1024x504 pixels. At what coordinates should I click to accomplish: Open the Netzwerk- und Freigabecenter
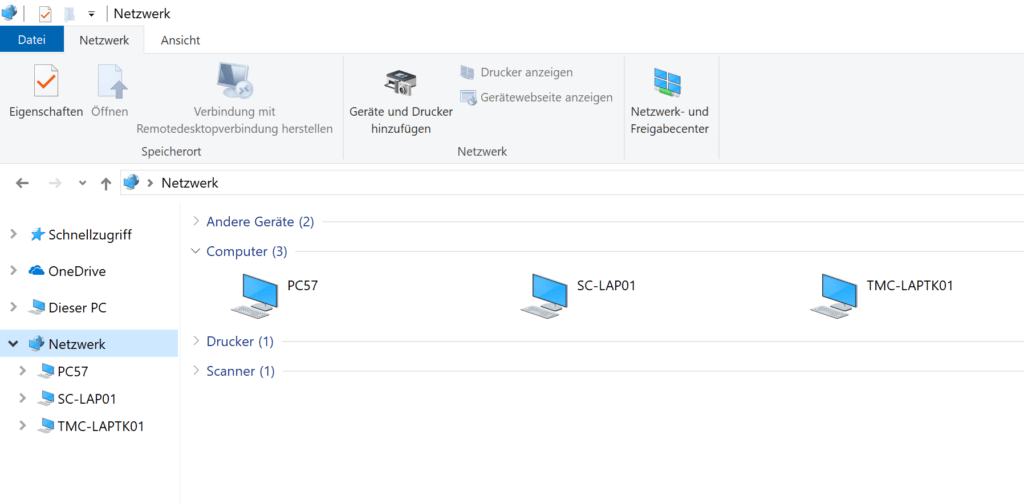(668, 84)
